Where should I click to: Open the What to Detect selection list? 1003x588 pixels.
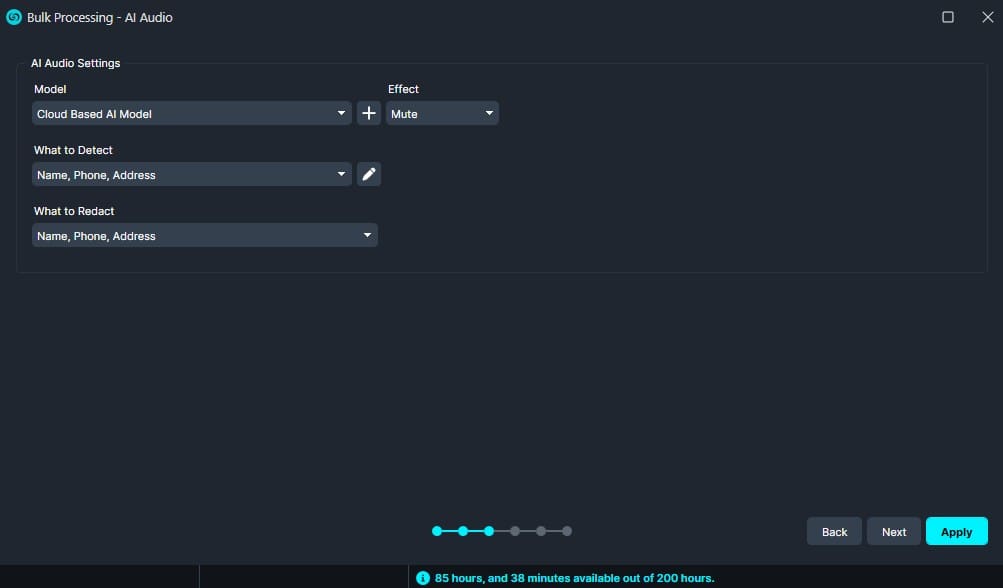[190, 174]
